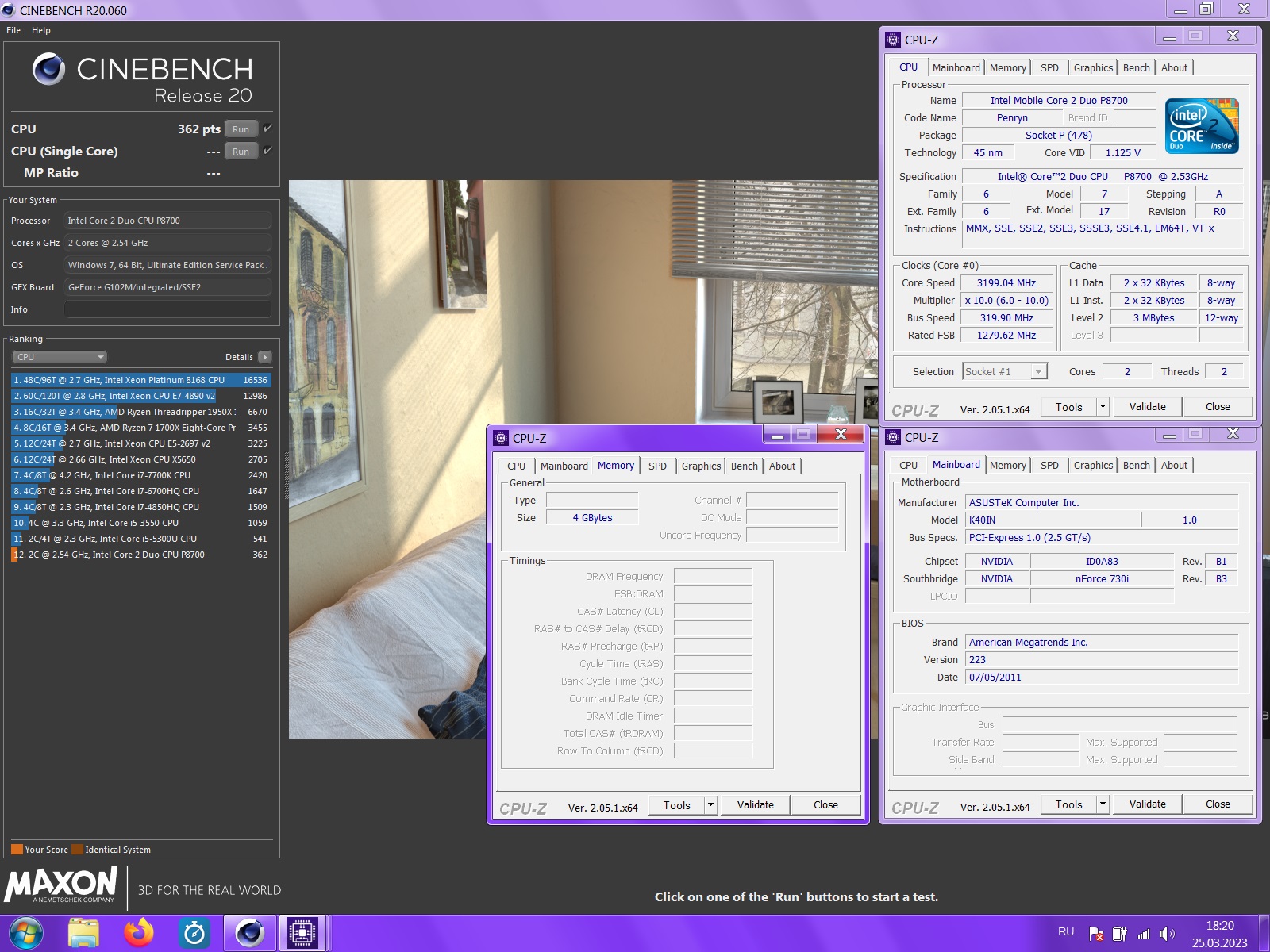
Task: Open Tools dropdown arrow in Mainboard window
Action: click(1103, 804)
